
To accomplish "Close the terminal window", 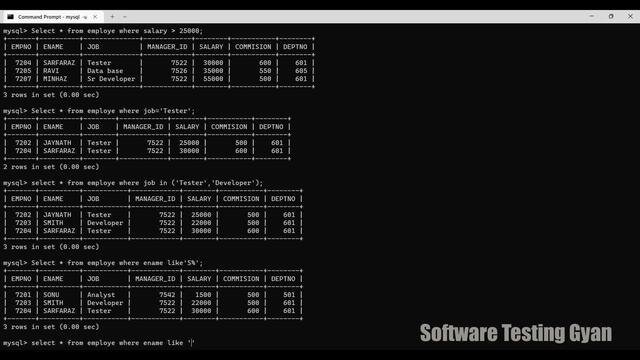I will (630, 16).
